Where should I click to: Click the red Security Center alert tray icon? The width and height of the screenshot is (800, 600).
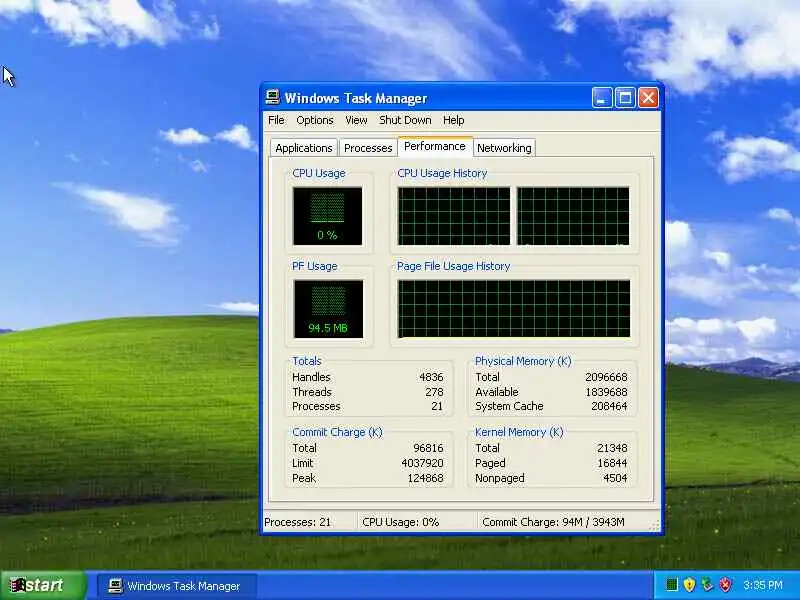point(725,584)
